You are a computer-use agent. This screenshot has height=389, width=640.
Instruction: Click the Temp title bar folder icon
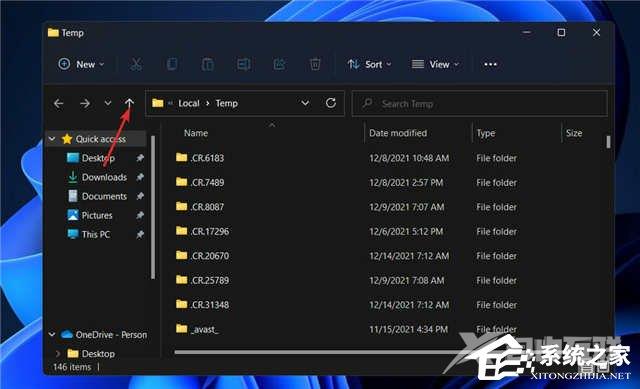[x=53, y=33]
